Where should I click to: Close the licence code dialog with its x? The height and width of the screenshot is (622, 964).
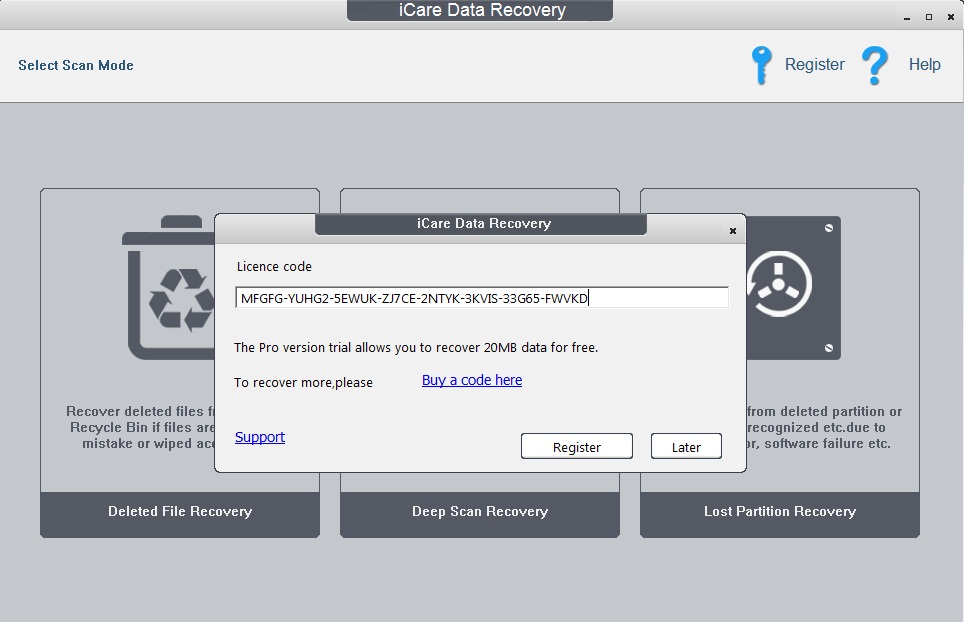[x=733, y=229]
